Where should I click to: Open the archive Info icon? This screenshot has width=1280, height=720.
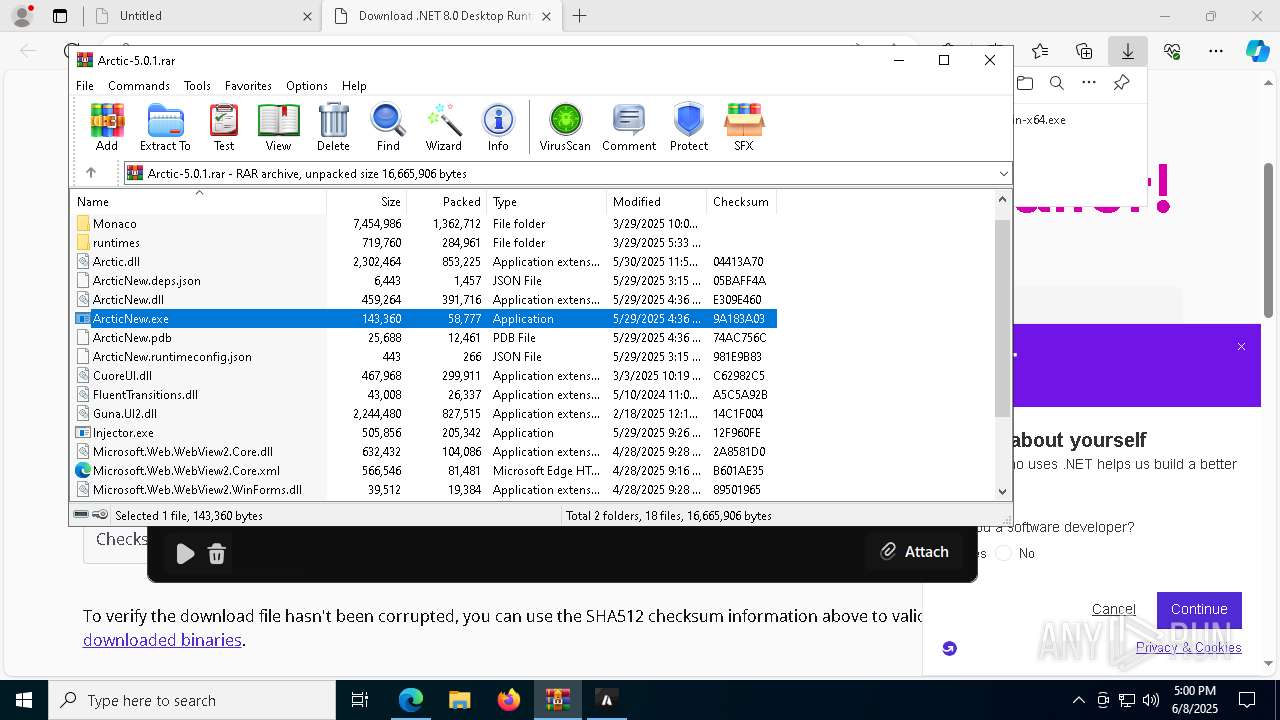click(x=498, y=127)
